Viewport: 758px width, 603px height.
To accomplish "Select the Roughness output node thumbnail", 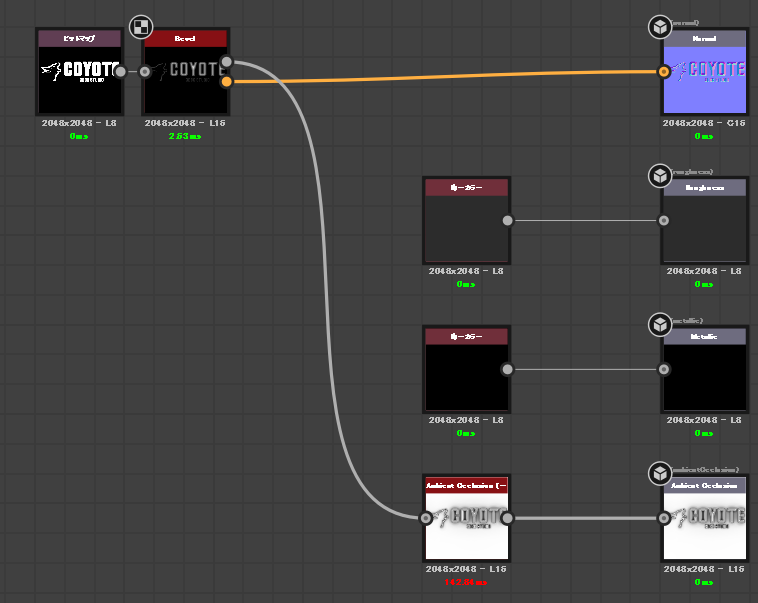I will (x=705, y=229).
